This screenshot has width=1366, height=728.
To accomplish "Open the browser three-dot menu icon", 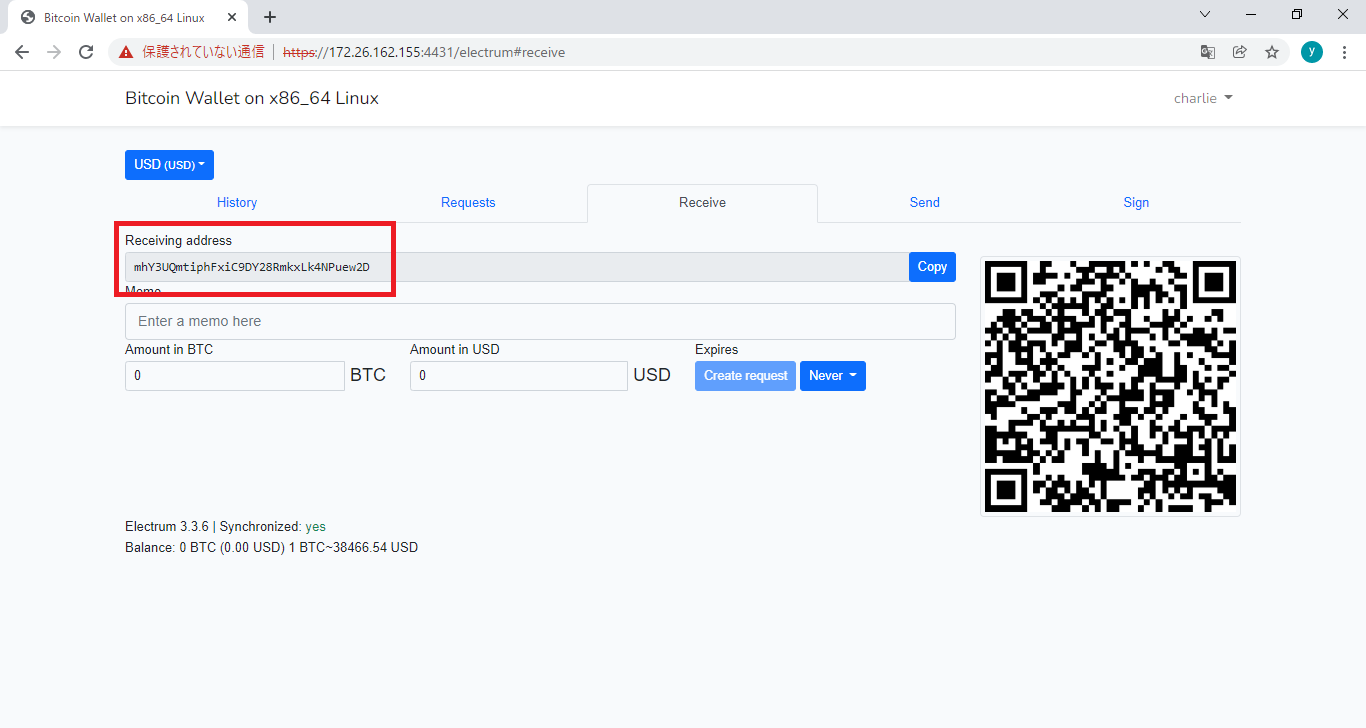I will pos(1343,51).
